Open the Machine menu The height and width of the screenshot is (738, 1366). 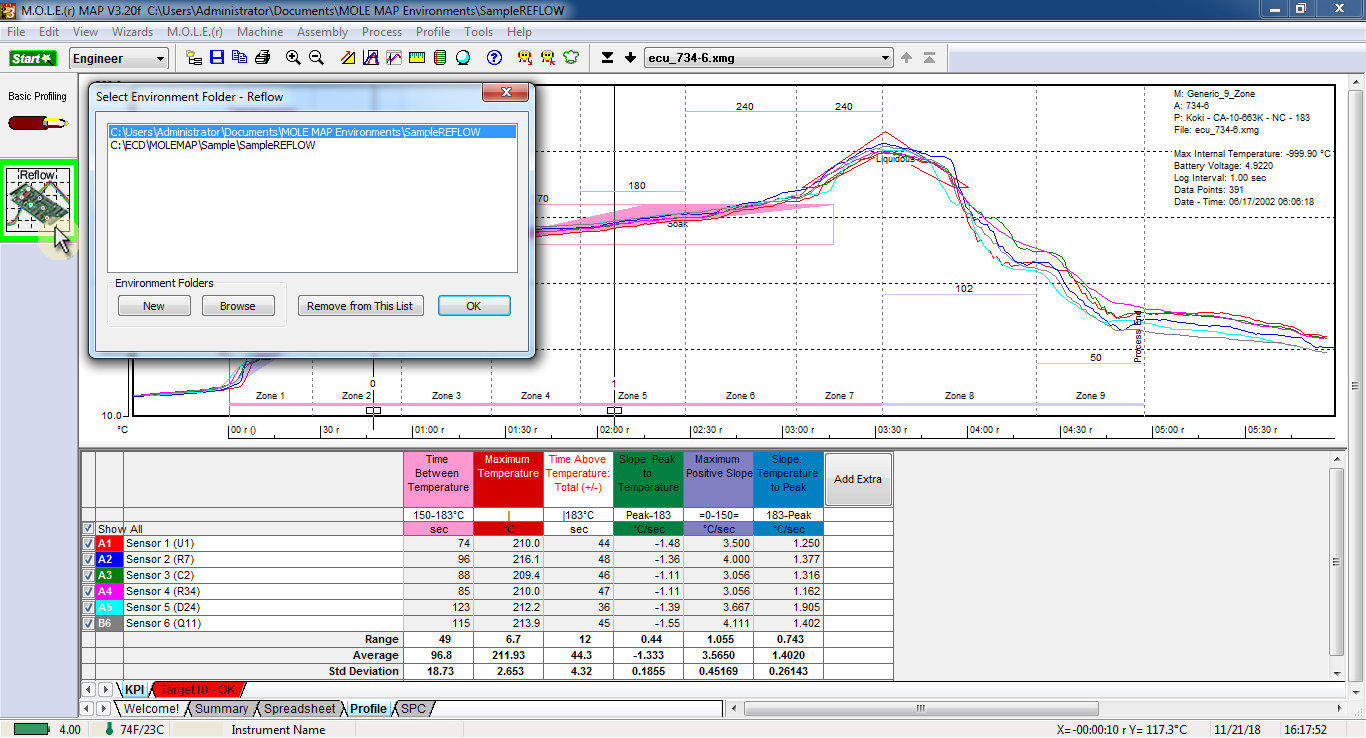(x=260, y=32)
